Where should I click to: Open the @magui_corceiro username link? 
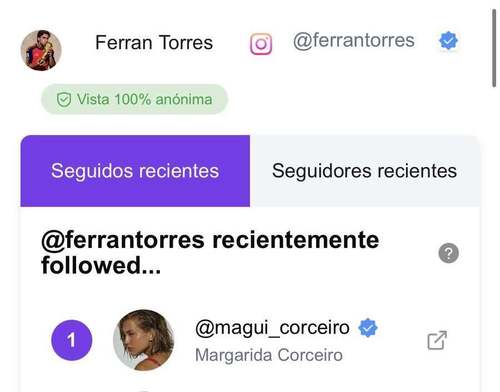click(272, 328)
